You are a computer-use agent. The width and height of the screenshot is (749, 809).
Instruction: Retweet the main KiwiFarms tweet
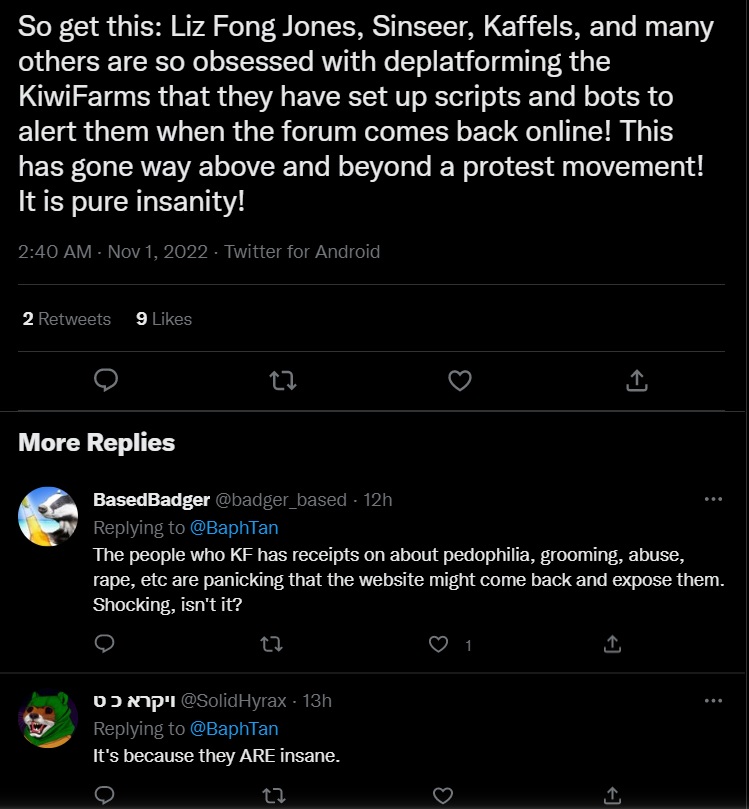tap(283, 381)
